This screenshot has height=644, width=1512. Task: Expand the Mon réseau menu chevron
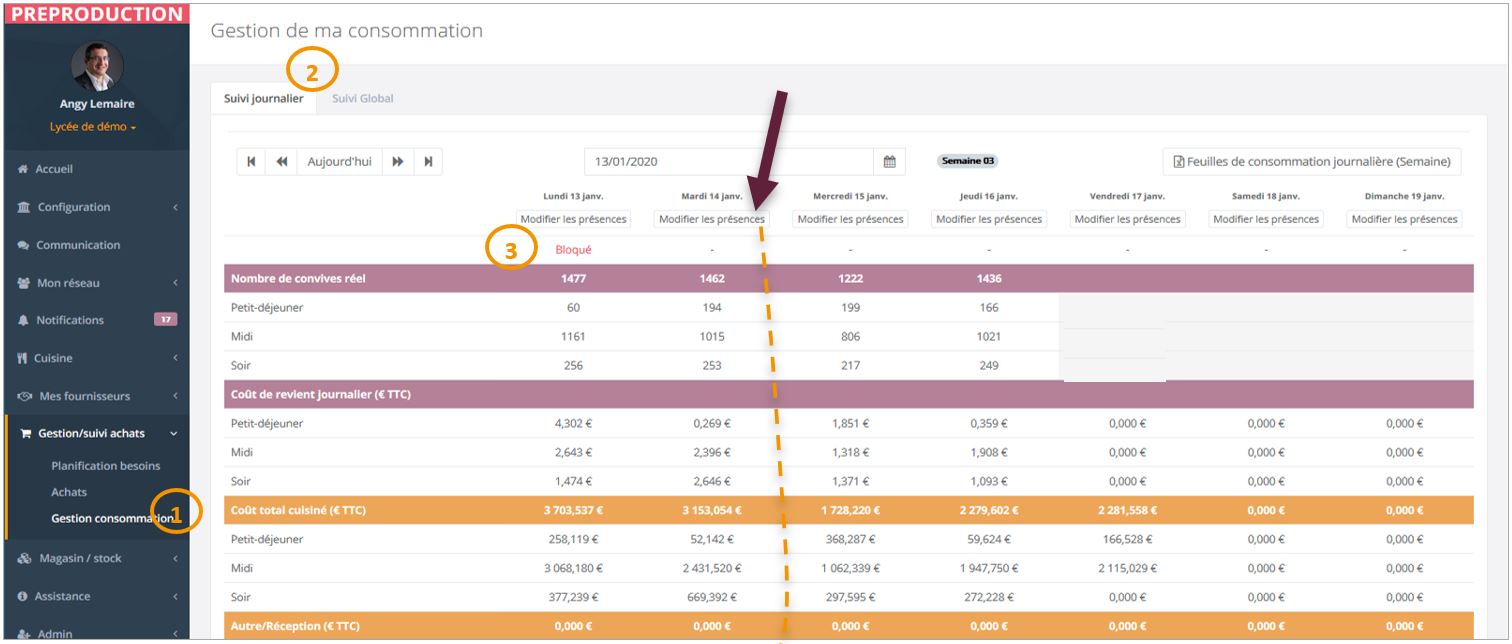tap(175, 283)
